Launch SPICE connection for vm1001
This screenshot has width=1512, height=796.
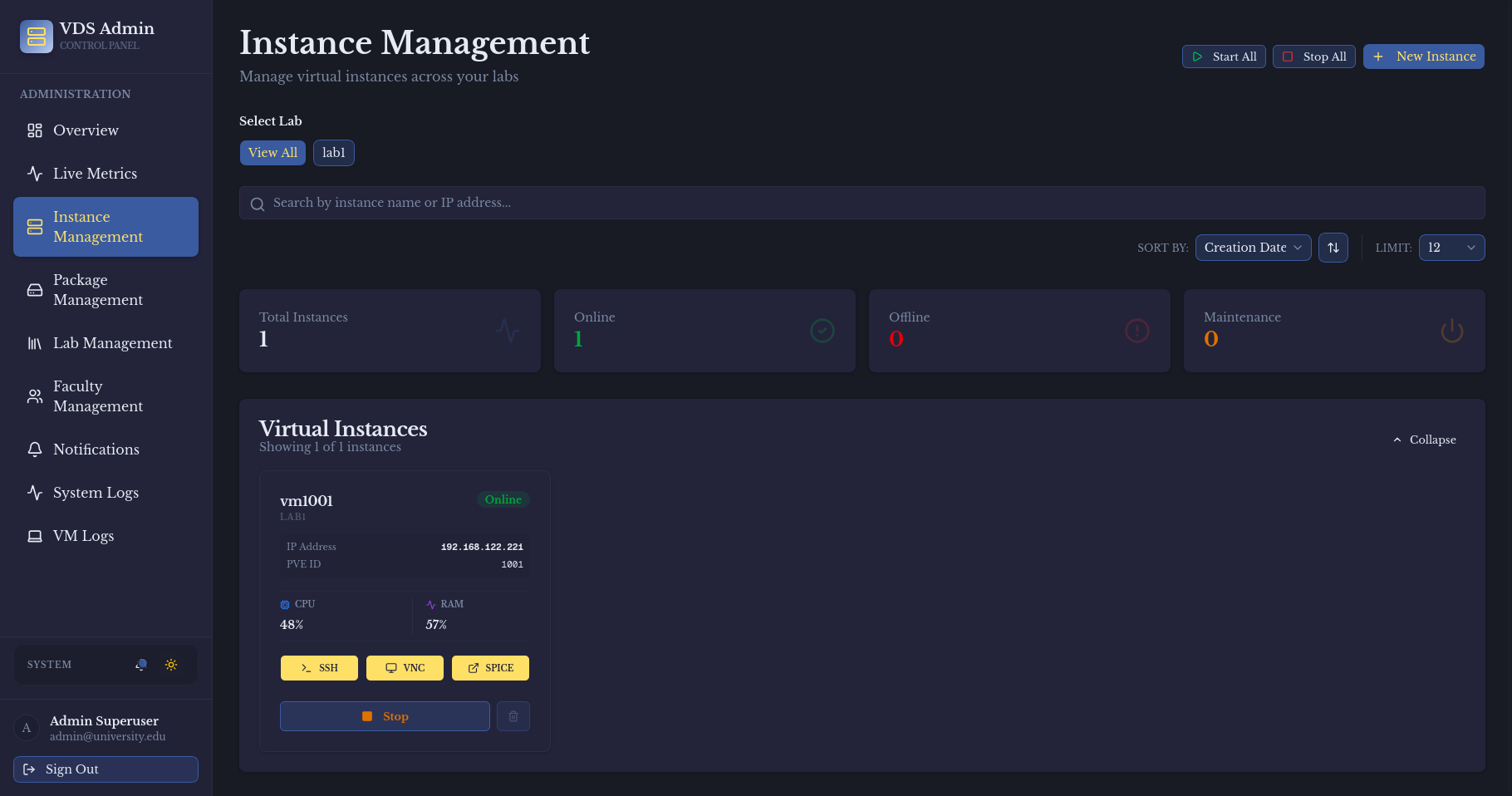(x=490, y=668)
